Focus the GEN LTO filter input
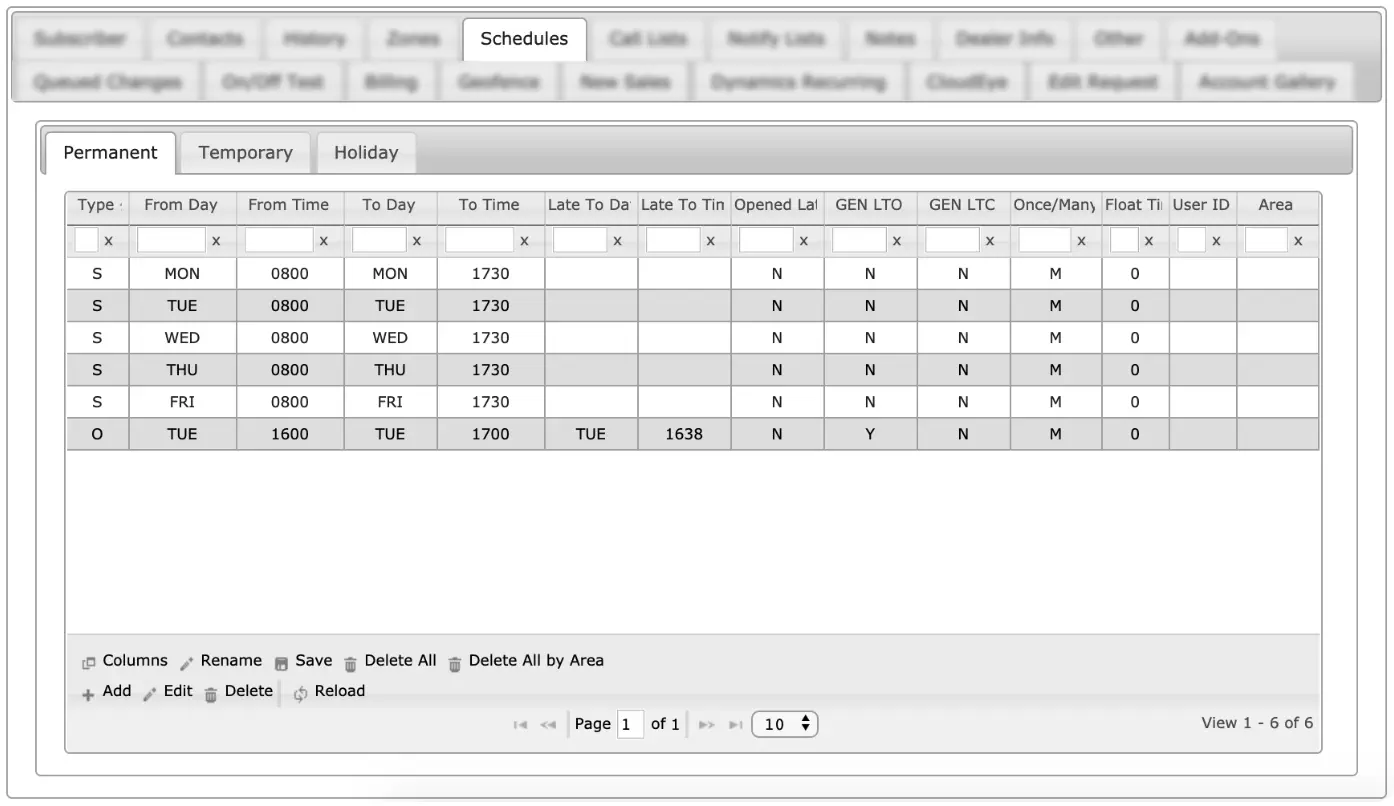 tap(858, 241)
